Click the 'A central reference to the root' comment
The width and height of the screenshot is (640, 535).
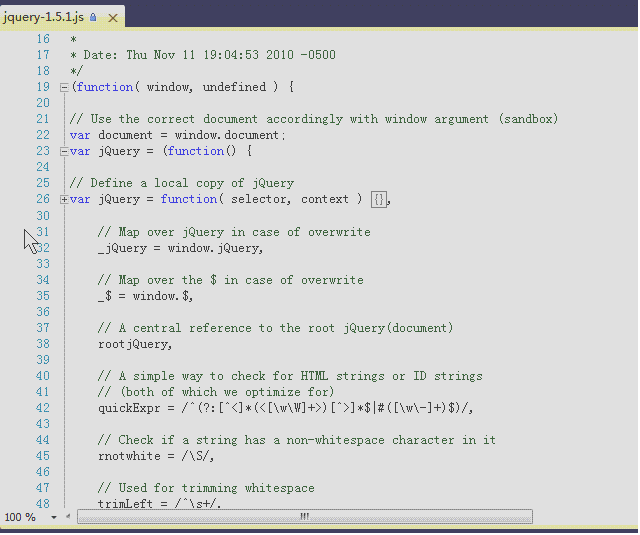click(276, 329)
